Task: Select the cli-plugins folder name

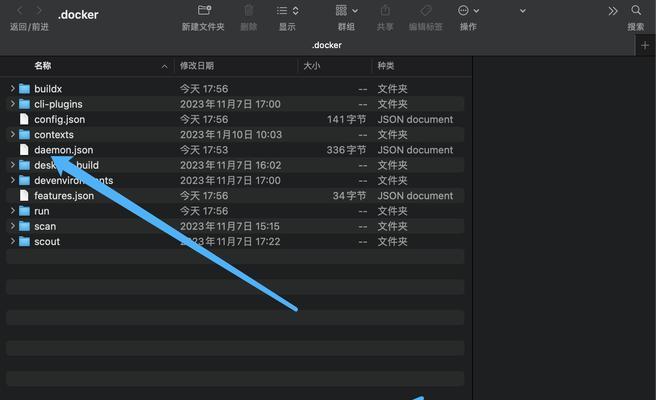Action: [x=58, y=104]
